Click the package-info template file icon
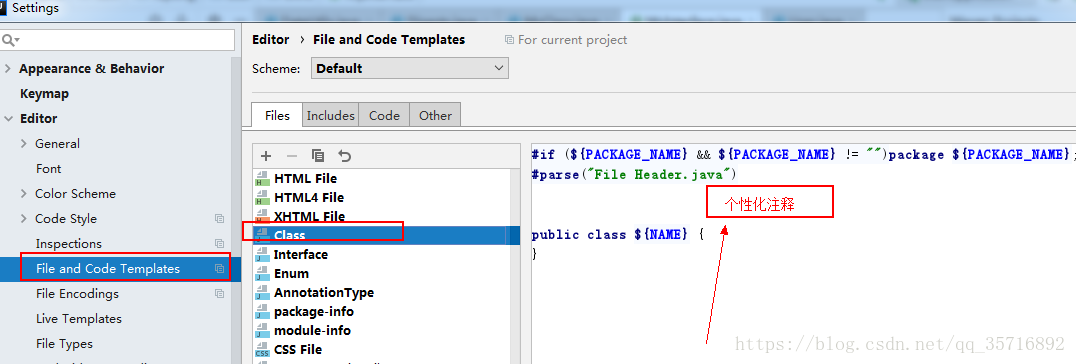This screenshot has height=364, width=1076. [x=262, y=312]
